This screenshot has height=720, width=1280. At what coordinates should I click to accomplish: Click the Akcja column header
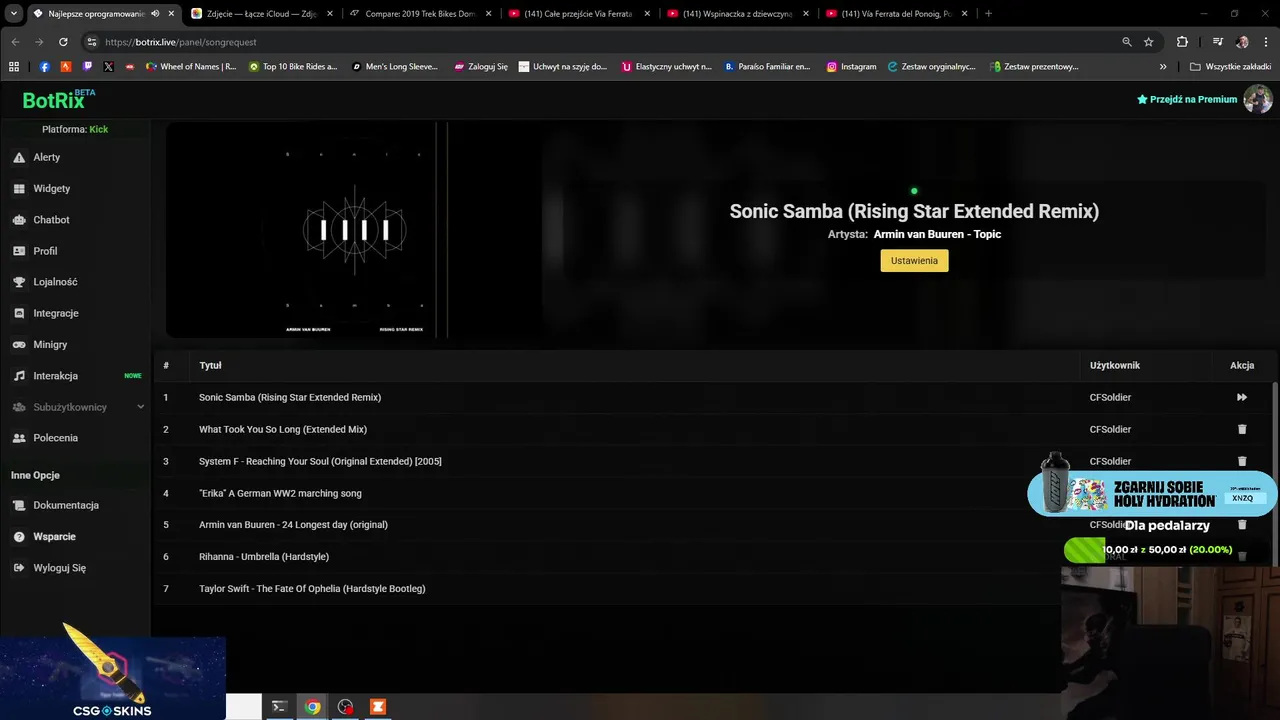point(1242,365)
